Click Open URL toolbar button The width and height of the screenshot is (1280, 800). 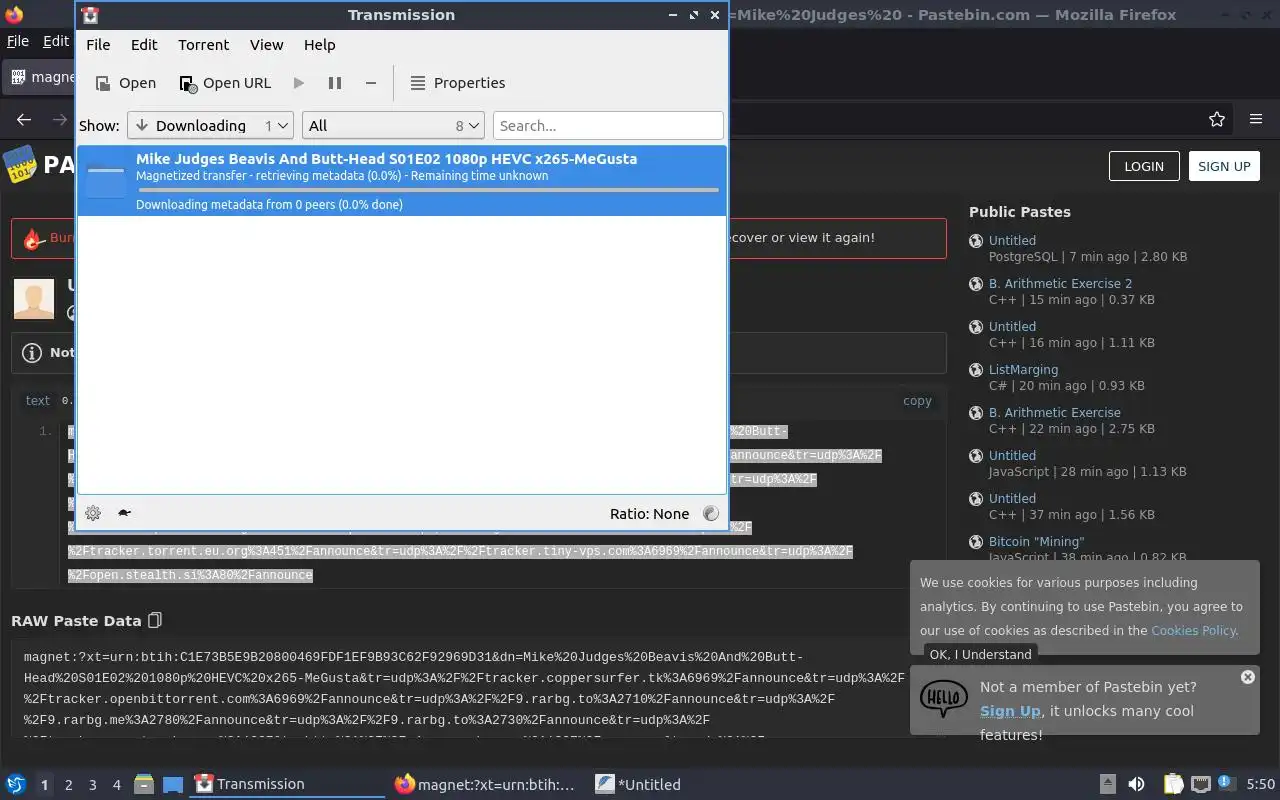[225, 83]
